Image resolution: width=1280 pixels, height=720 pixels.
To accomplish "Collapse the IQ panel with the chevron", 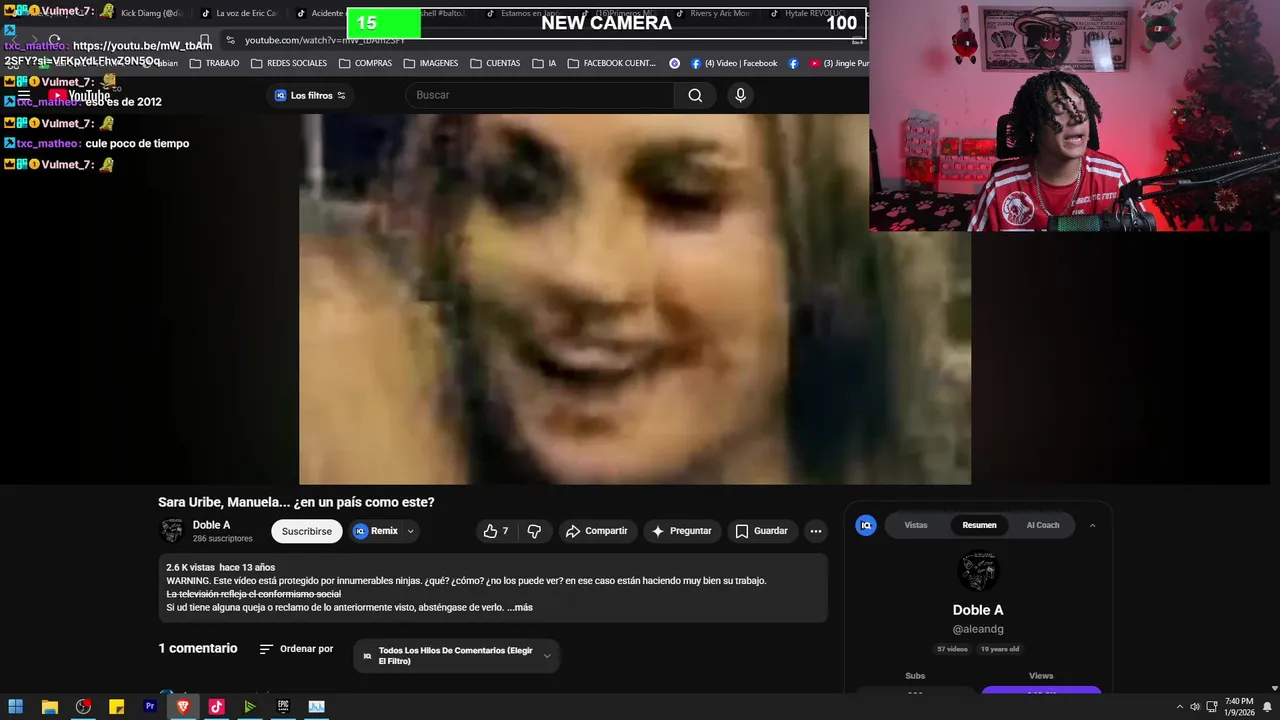I will click(x=1092, y=525).
